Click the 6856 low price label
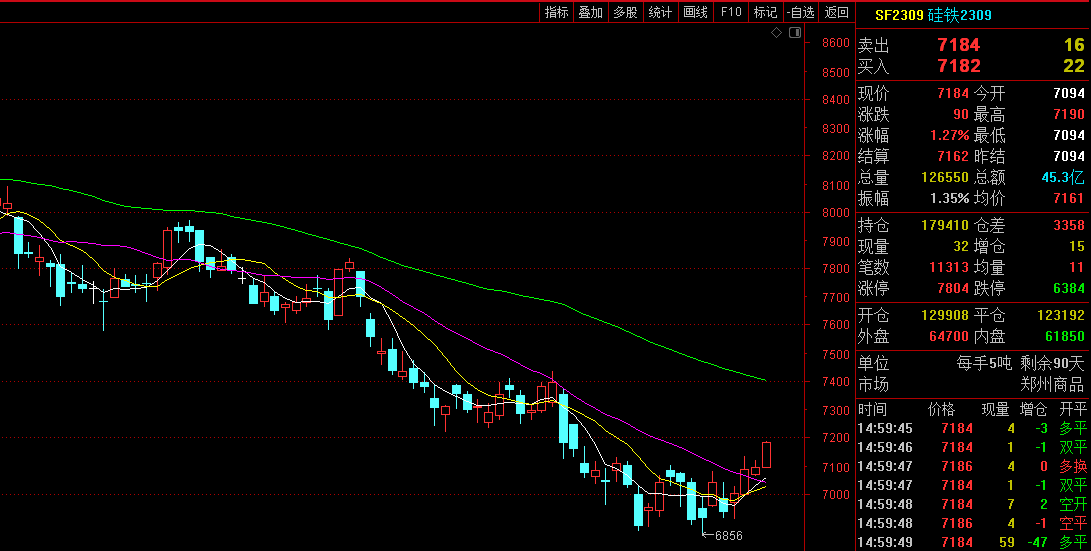This screenshot has height=551, width=1091. (727, 536)
